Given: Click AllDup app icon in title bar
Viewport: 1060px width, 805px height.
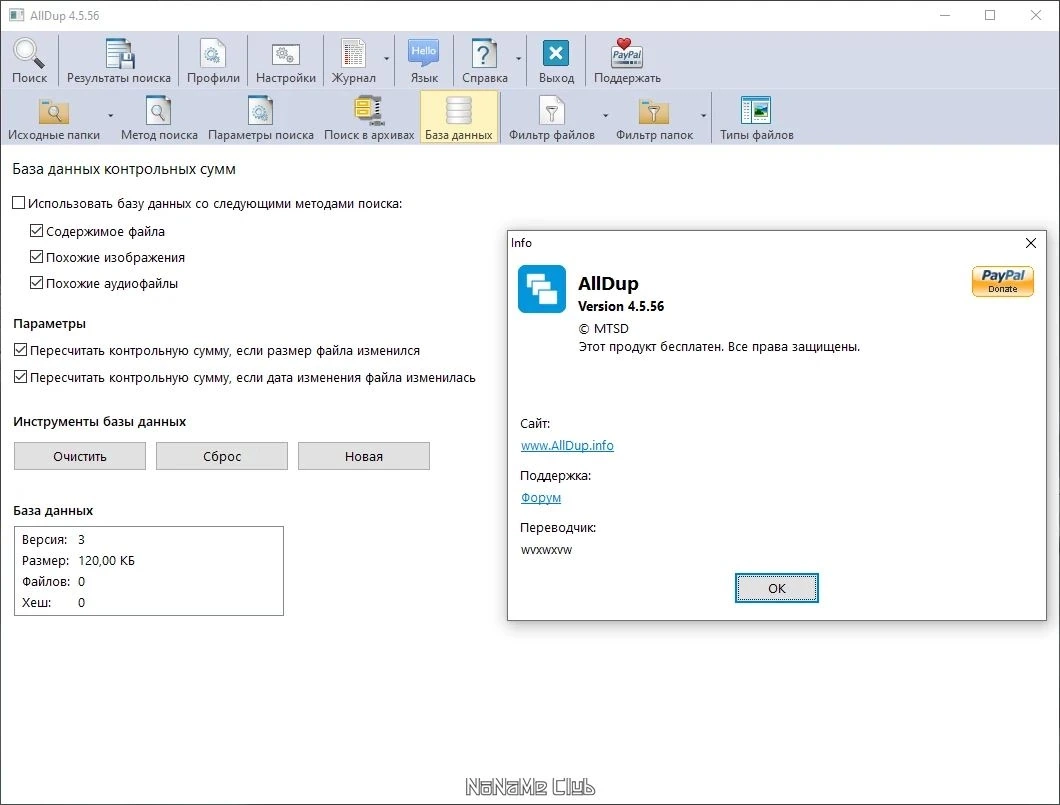Looking at the screenshot, I should pos(17,15).
